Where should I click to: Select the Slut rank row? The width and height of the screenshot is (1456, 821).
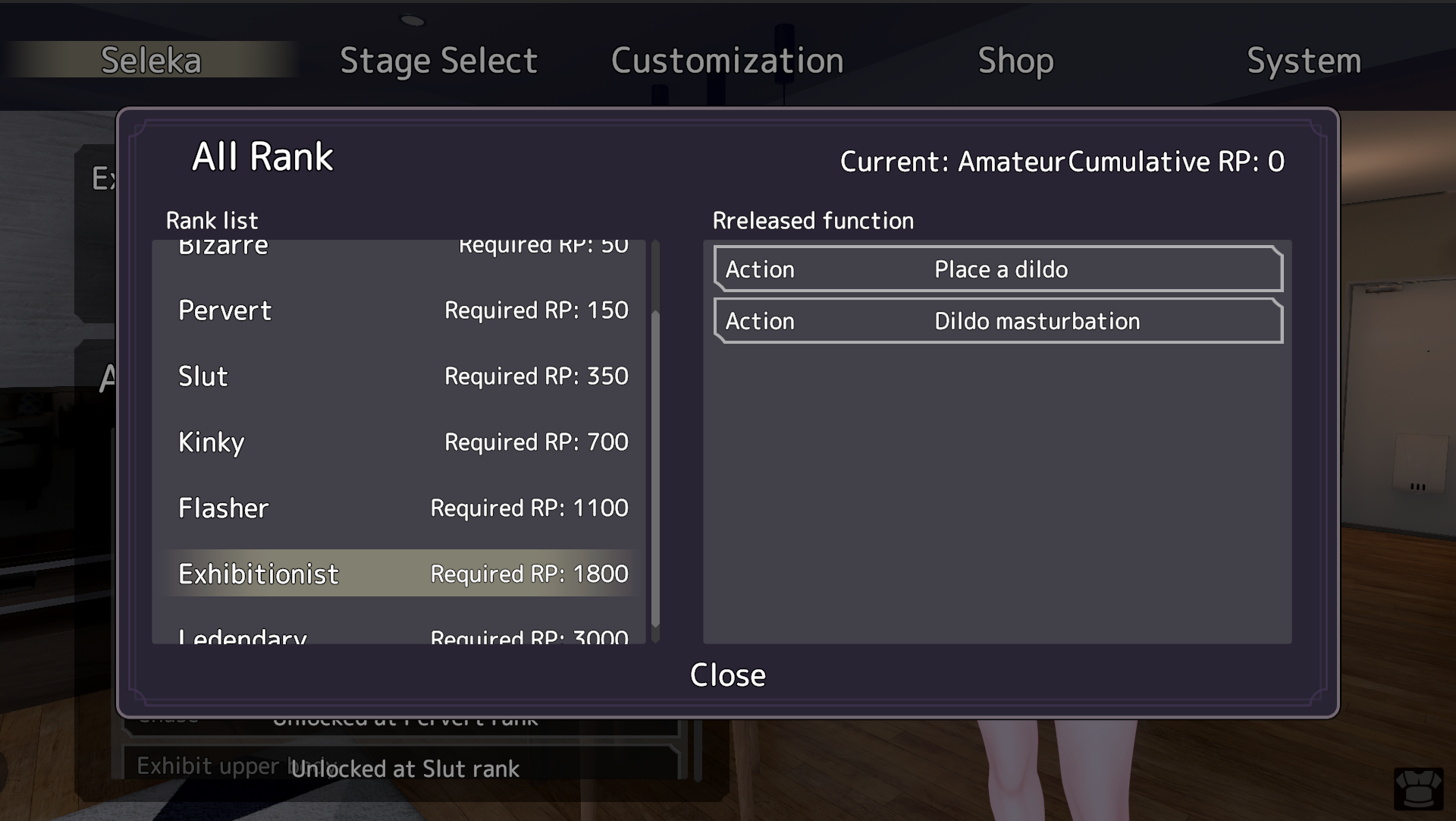pyautogui.click(x=403, y=376)
